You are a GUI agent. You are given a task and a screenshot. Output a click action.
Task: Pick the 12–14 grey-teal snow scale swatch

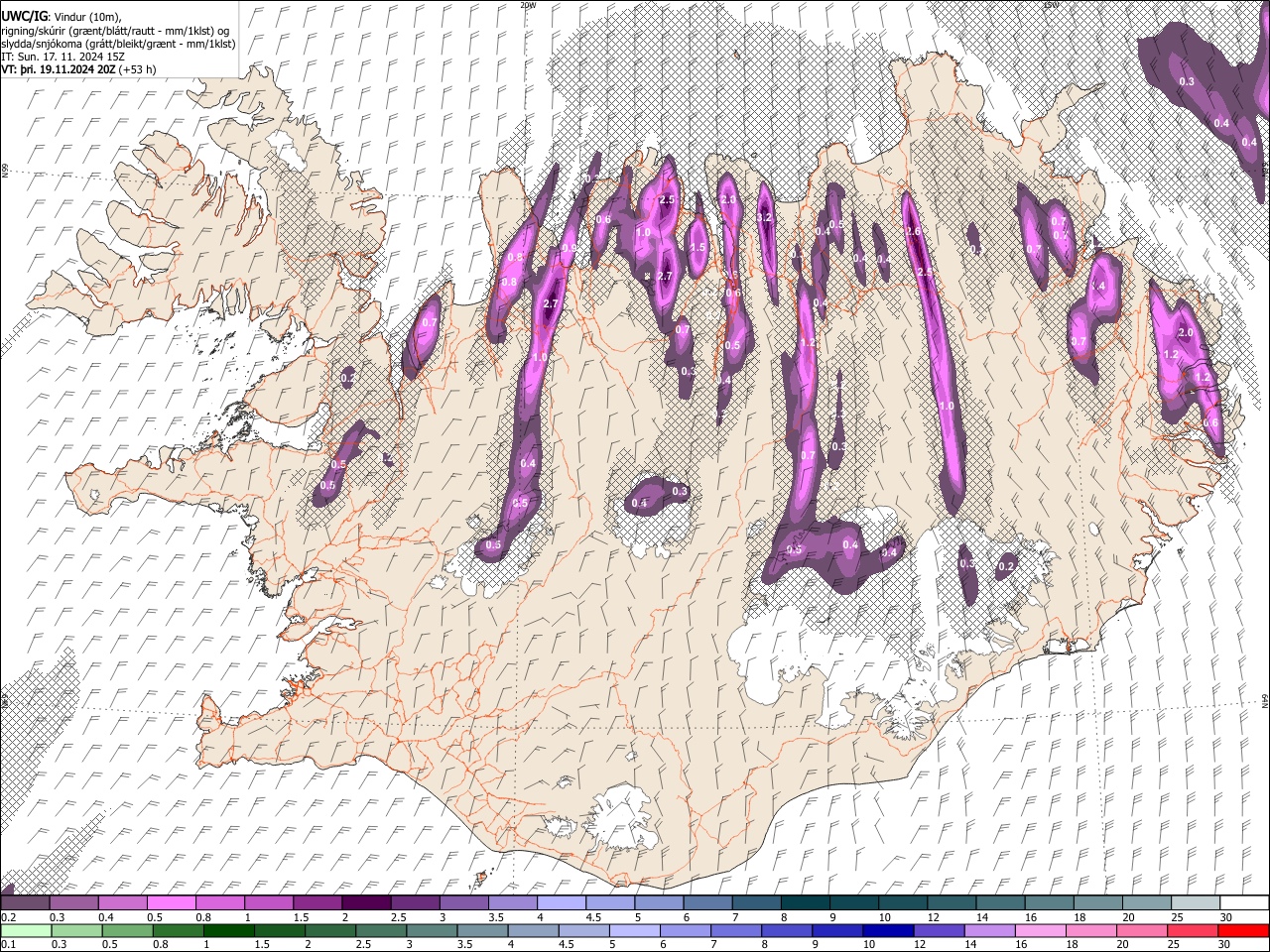[x=951, y=902]
